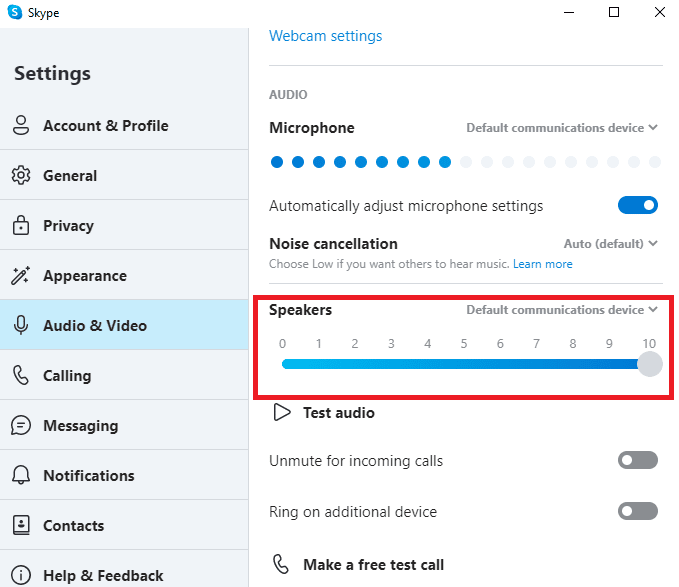
Task: Click the Audio & Video microphone icon
Action: click(21, 325)
